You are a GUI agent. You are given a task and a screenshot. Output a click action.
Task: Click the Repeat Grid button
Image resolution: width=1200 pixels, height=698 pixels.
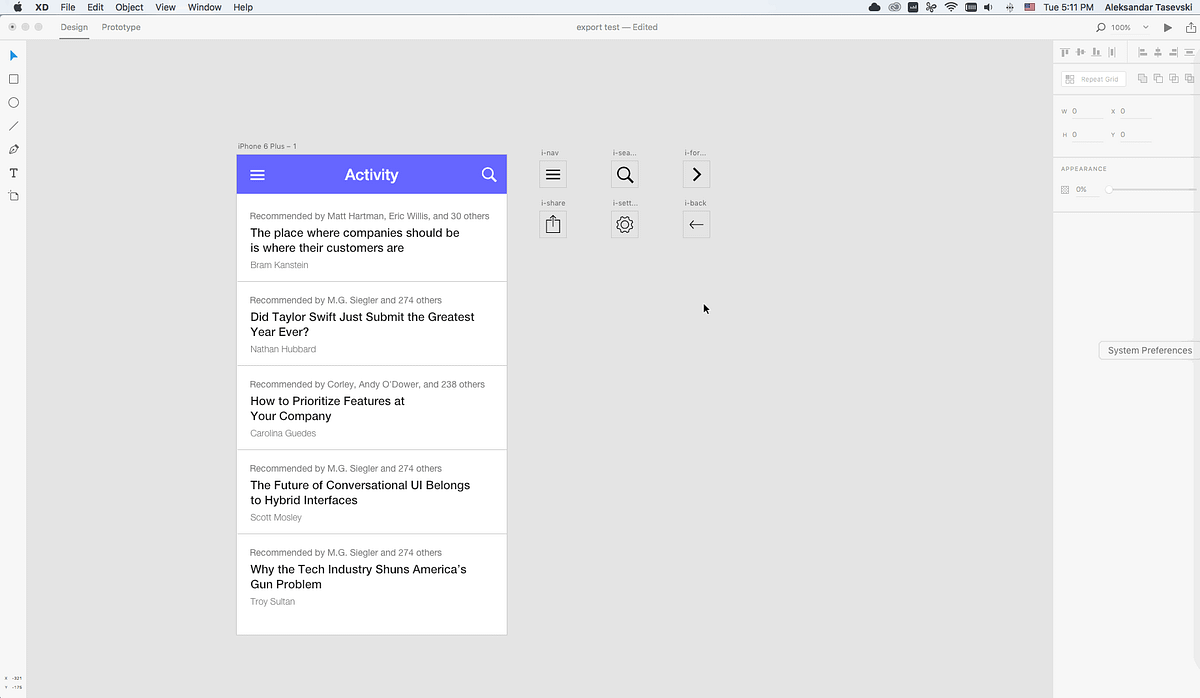pyautogui.click(x=1092, y=78)
